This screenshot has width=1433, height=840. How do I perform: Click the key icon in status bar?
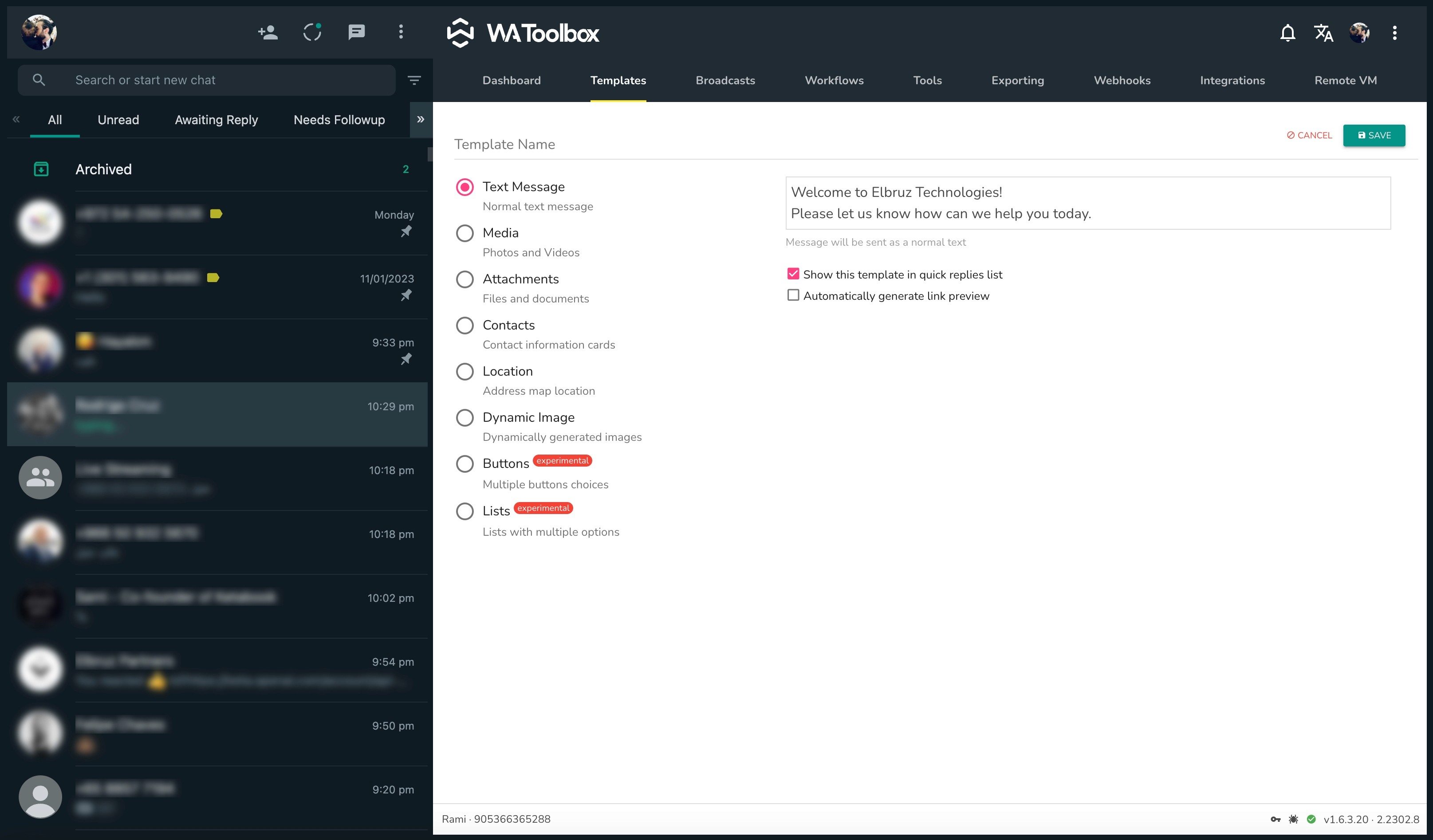[1276, 819]
